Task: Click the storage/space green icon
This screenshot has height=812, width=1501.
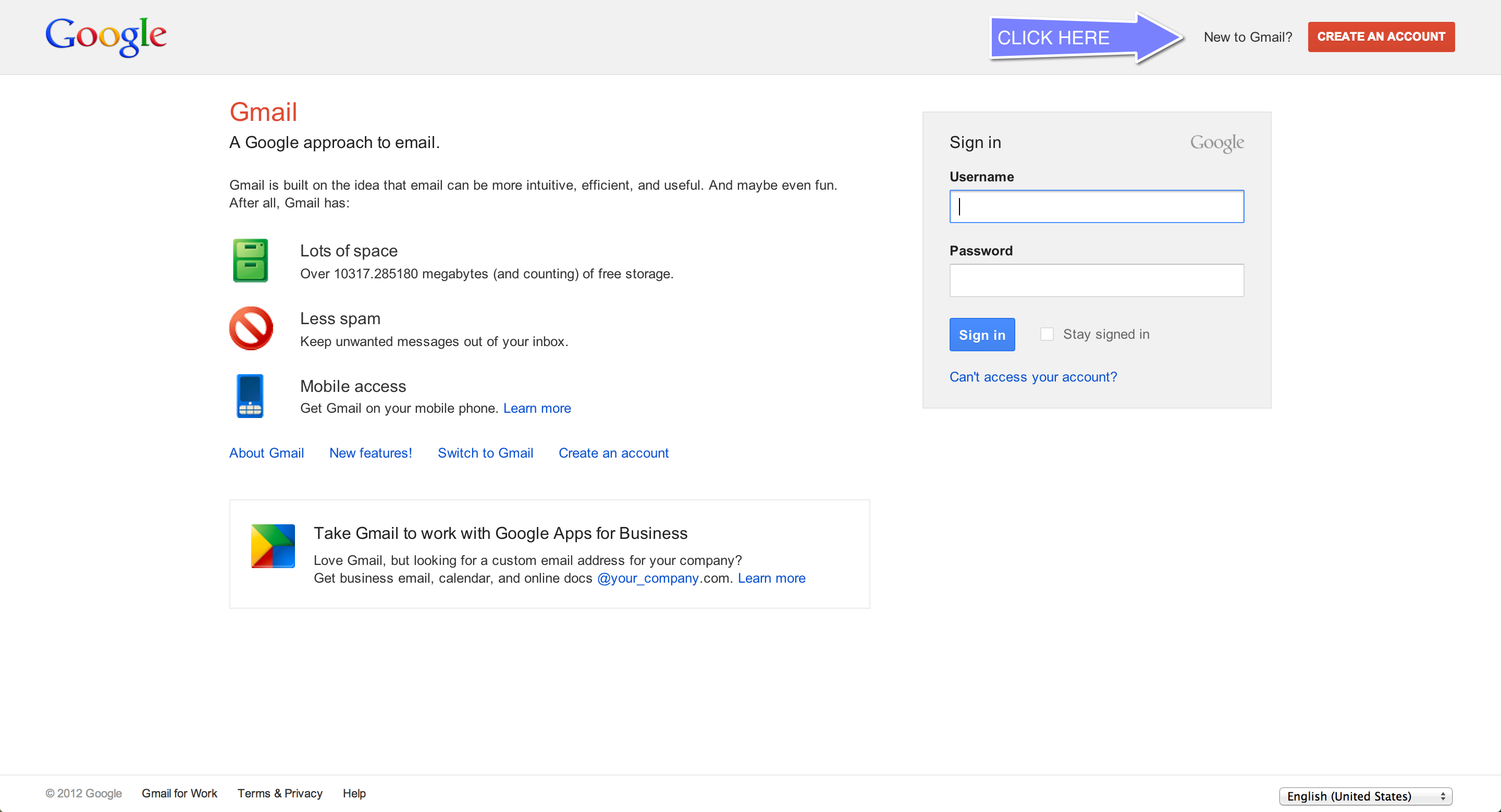Action: point(250,261)
